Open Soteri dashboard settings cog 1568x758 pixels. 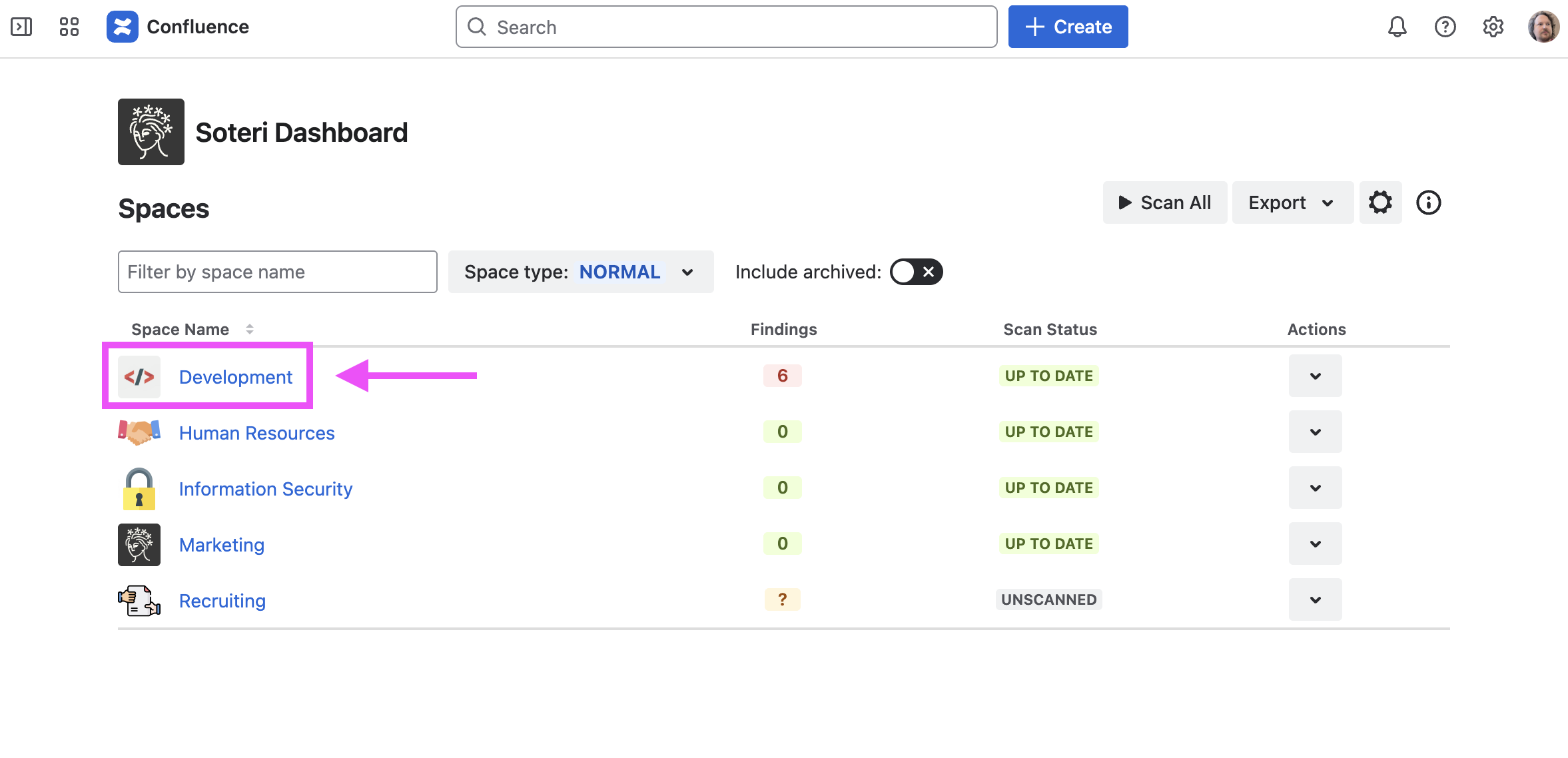click(1380, 202)
